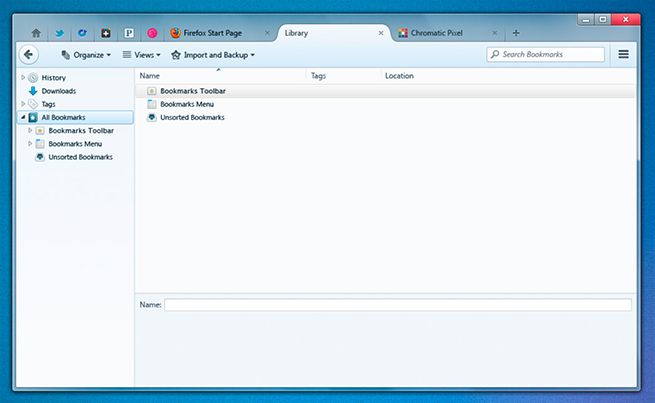Screen dimensions: 655x403
Task: Close the Library tab
Action: click(x=381, y=33)
